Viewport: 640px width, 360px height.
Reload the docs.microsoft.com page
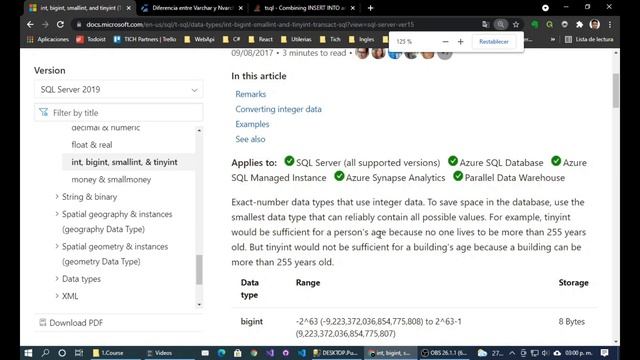pyautogui.click(x=60, y=24)
